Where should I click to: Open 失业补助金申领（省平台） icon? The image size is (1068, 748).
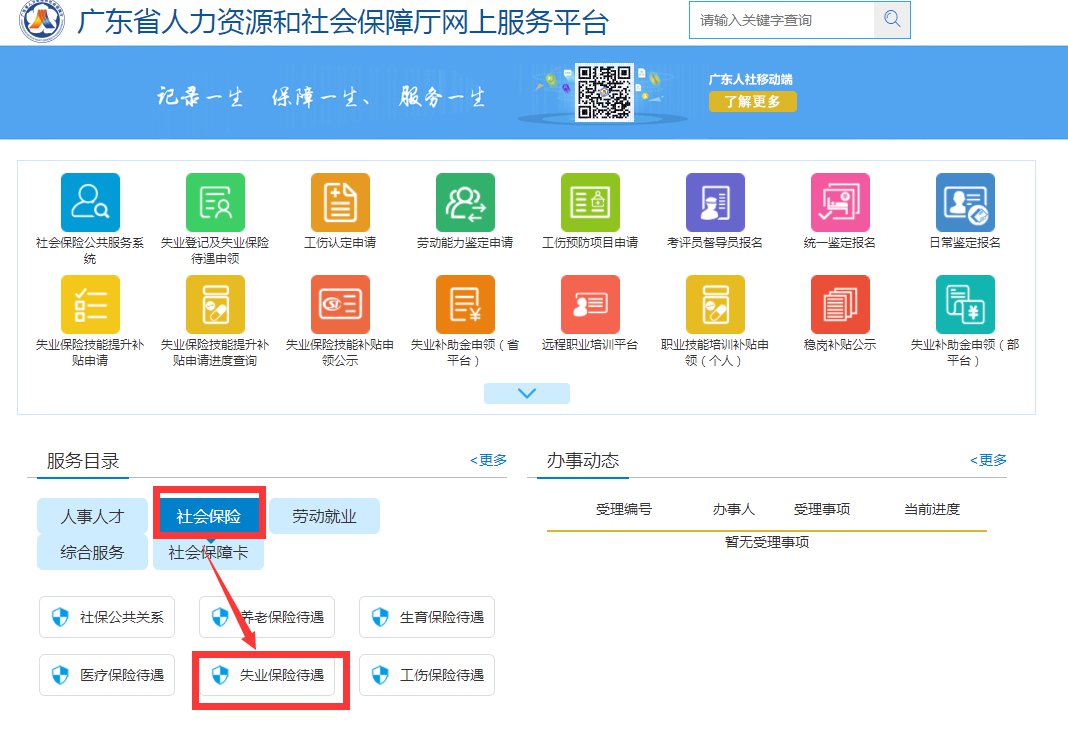click(465, 304)
